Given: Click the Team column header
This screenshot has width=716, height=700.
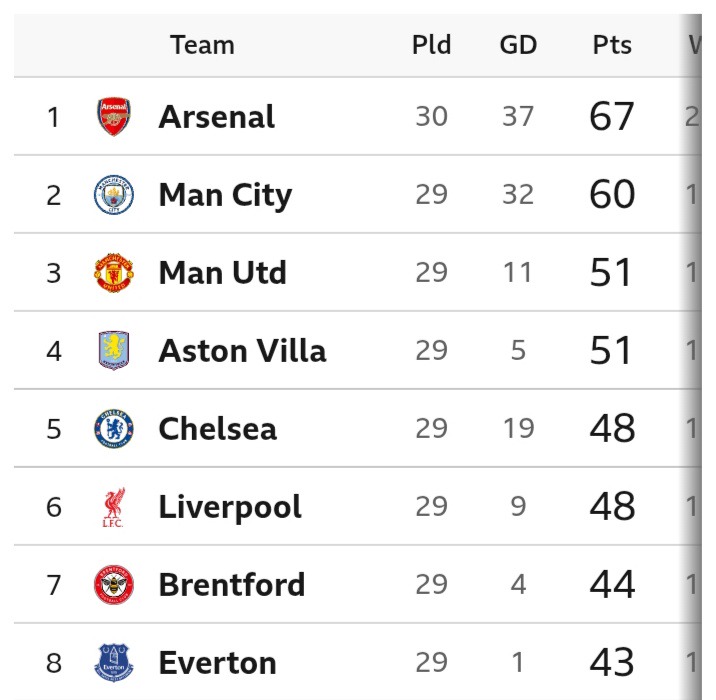Looking at the screenshot, I should (x=202, y=45).
